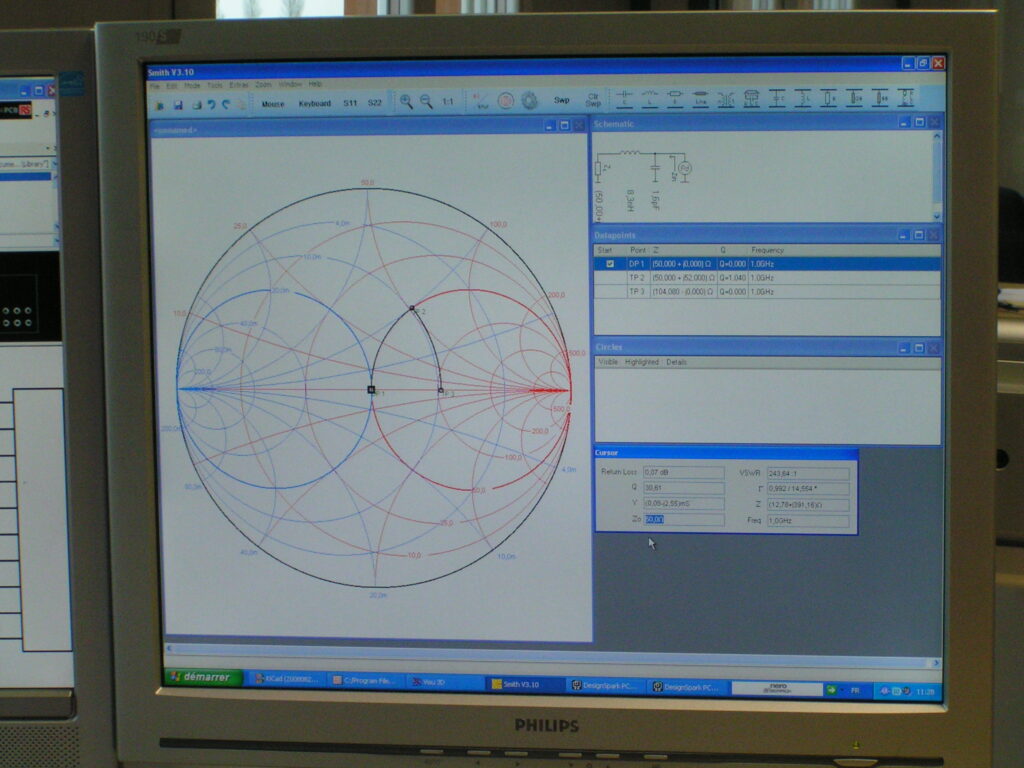Insert a series inductor element
The image size is (1024, 768).
[x=650, y=99]
